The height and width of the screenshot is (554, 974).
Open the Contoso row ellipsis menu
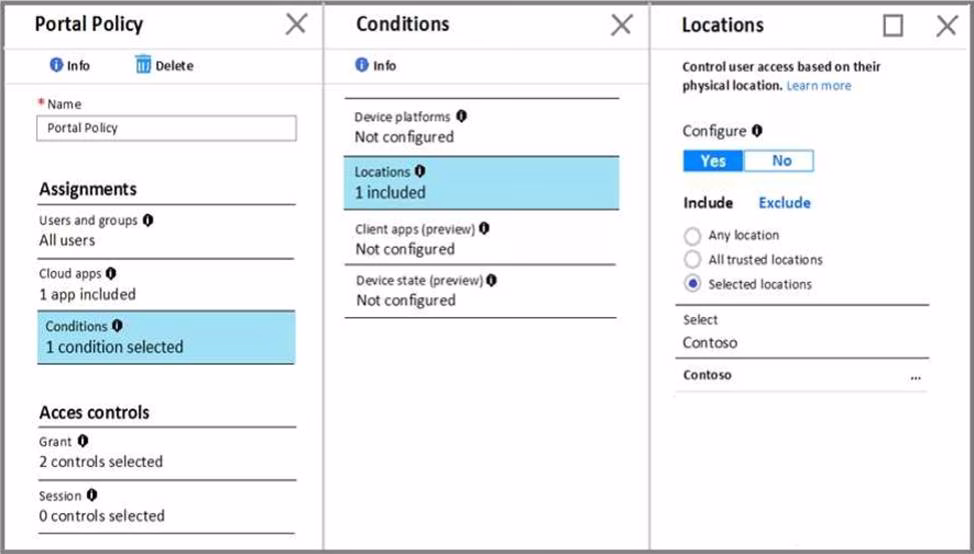pyautogui.click(x=915, y=377)
